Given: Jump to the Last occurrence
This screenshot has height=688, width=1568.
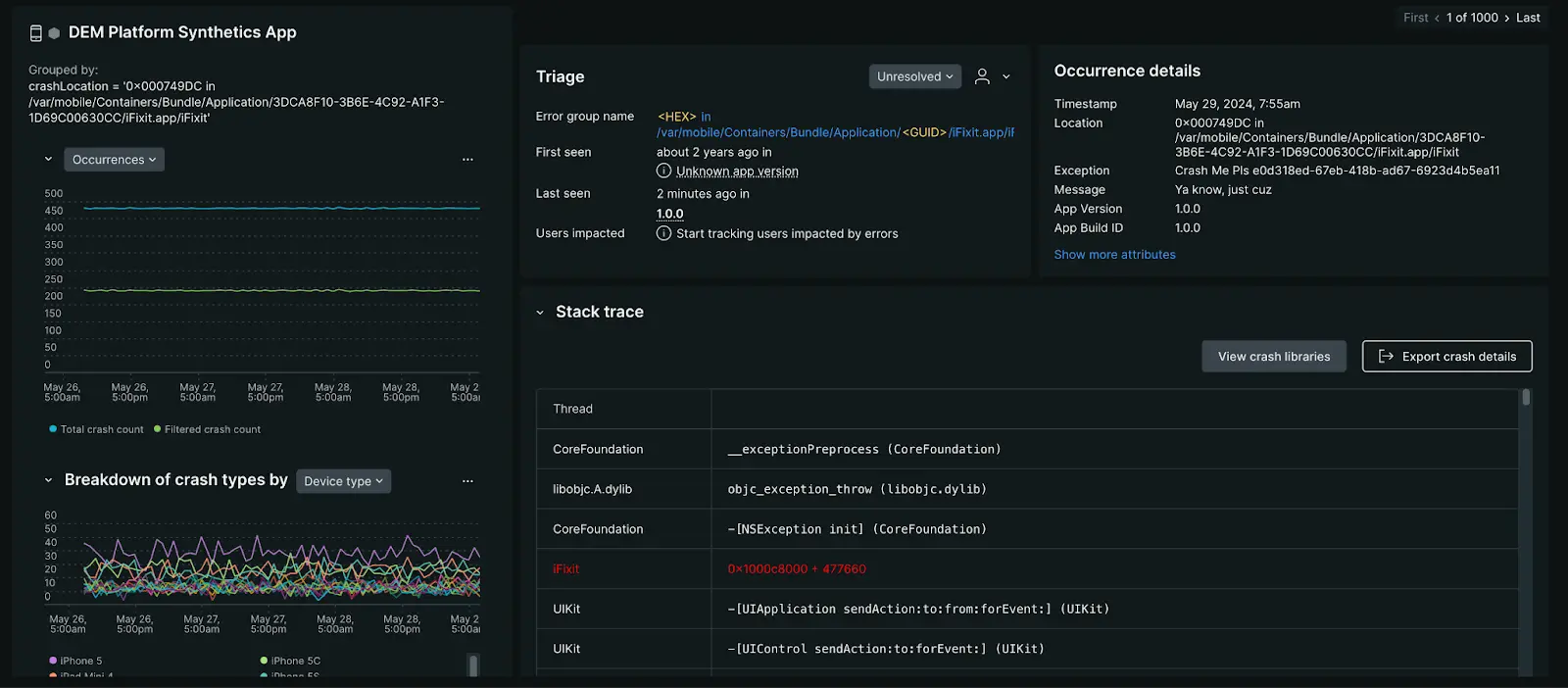Looking at the screenshot, I should (1528, 18).
